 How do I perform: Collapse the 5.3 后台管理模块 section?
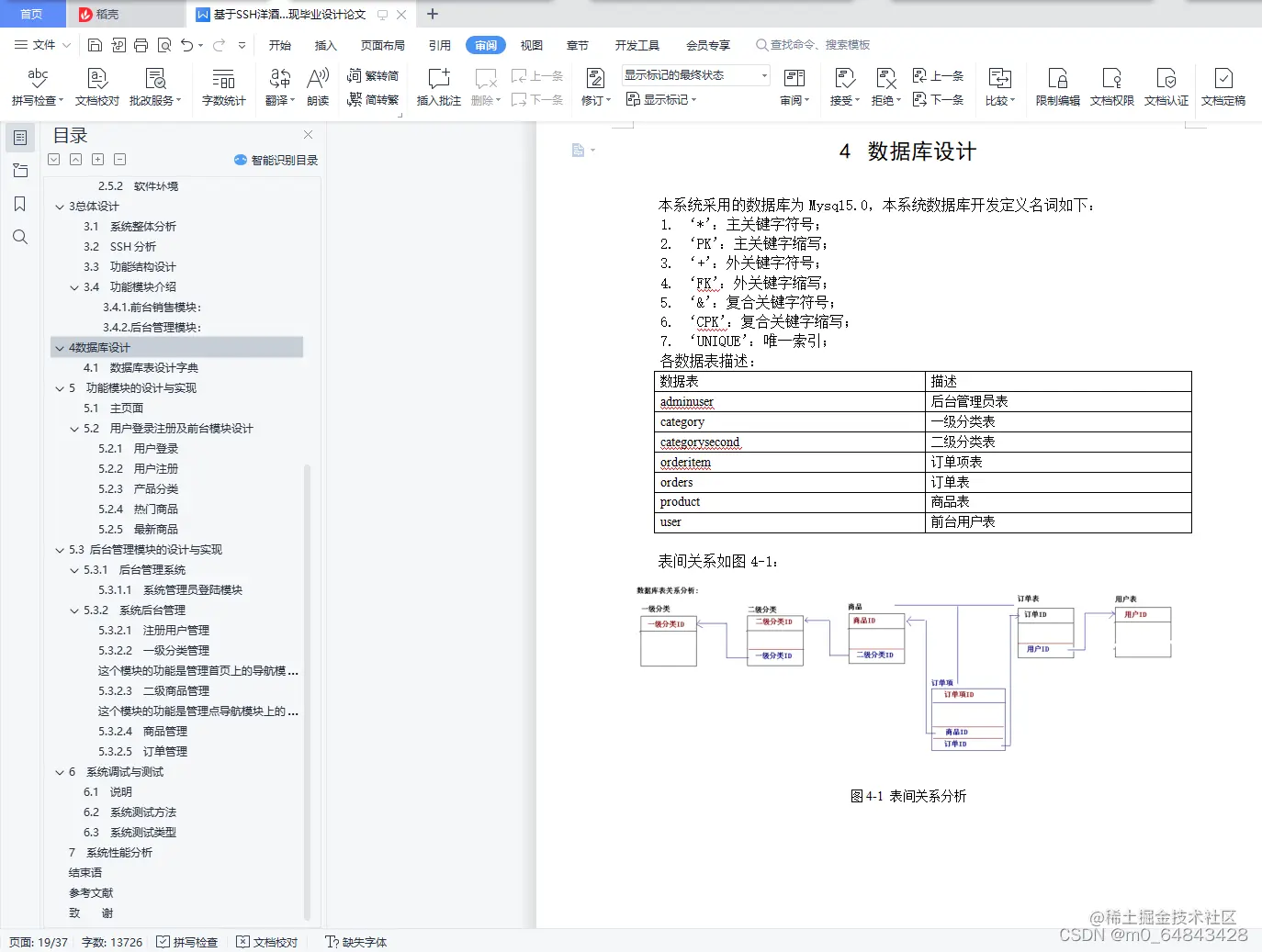pyautogui.click(x=60, y=549)
